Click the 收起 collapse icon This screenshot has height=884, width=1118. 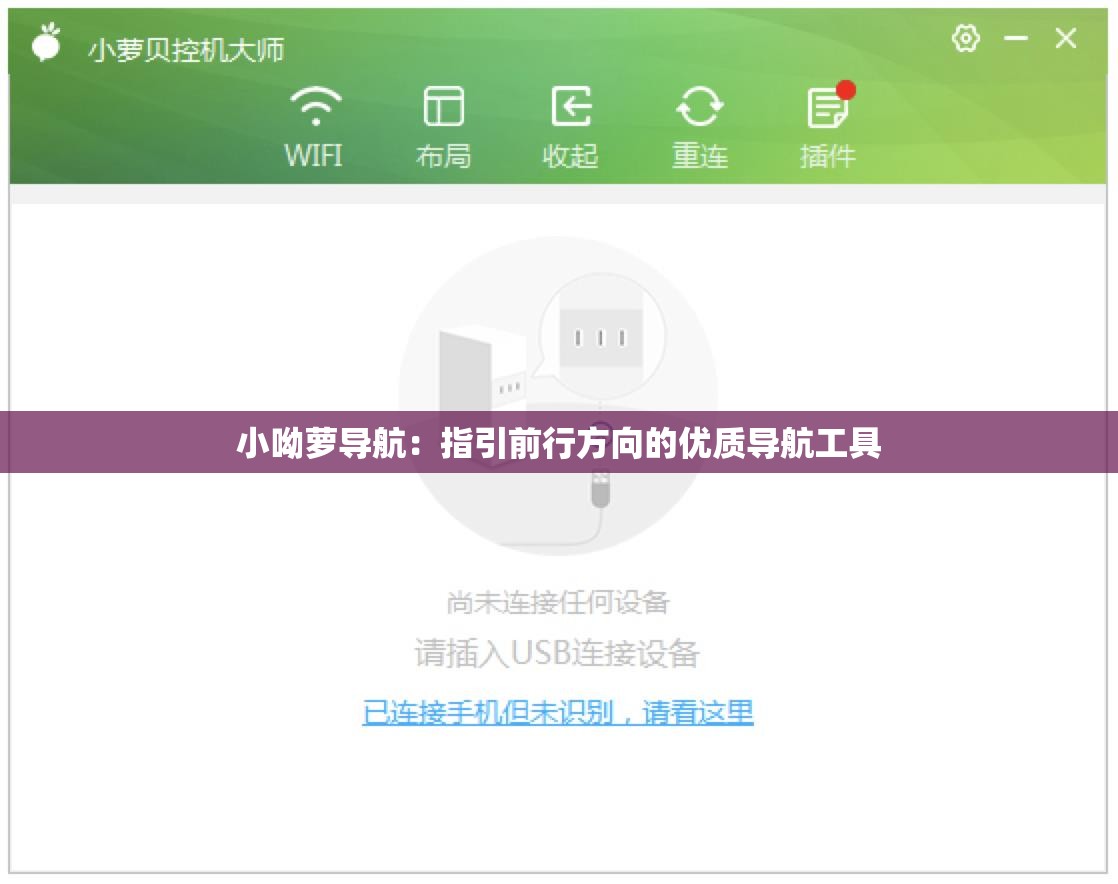(x=572, y=105)
